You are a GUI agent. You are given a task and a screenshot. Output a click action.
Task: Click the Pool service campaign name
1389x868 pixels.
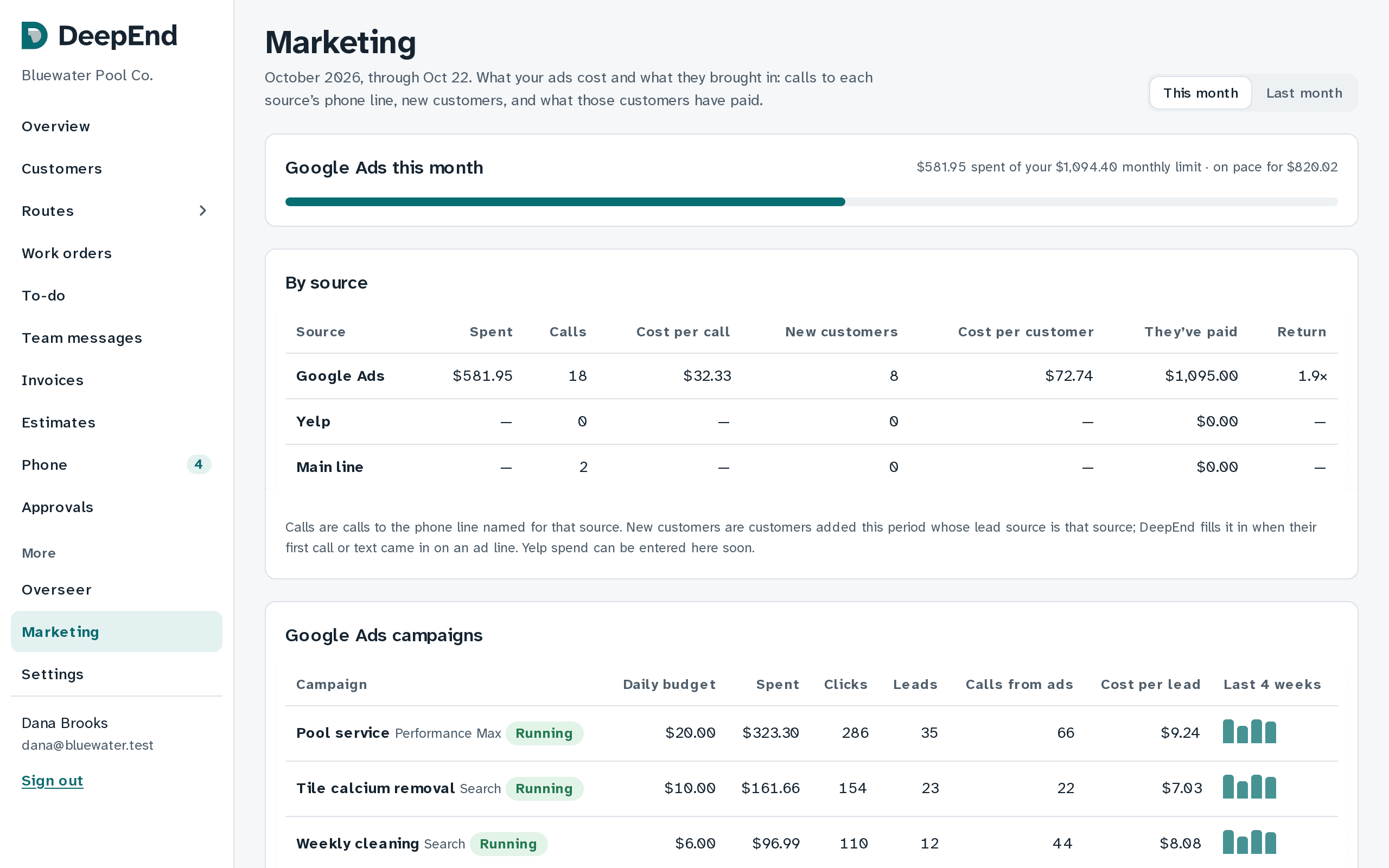coord(343,733)
